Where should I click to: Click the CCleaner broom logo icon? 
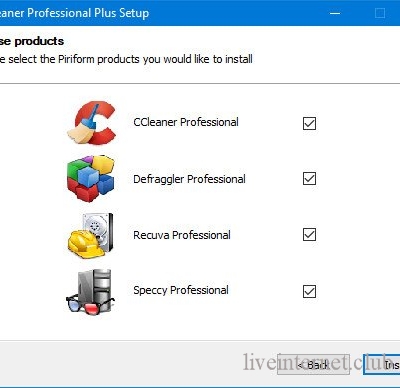tap(92, 123)
